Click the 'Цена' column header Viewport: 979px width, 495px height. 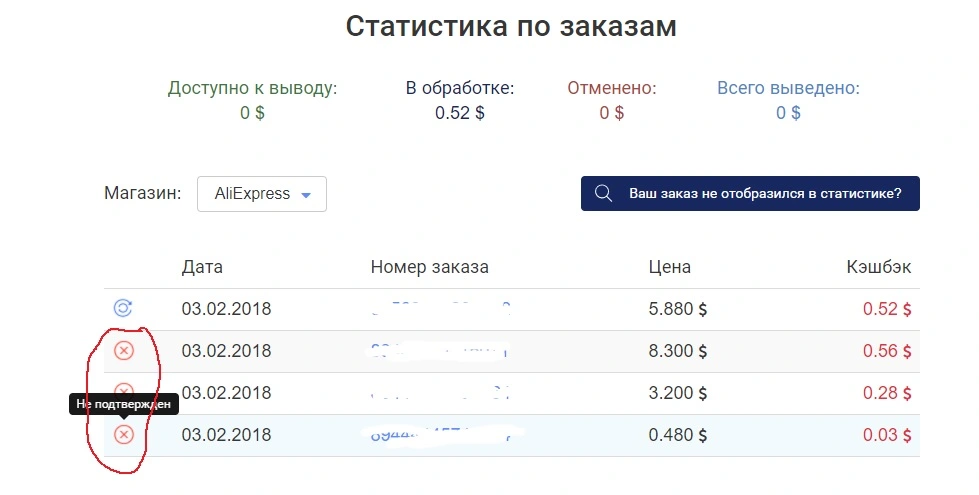click(669, 267)
